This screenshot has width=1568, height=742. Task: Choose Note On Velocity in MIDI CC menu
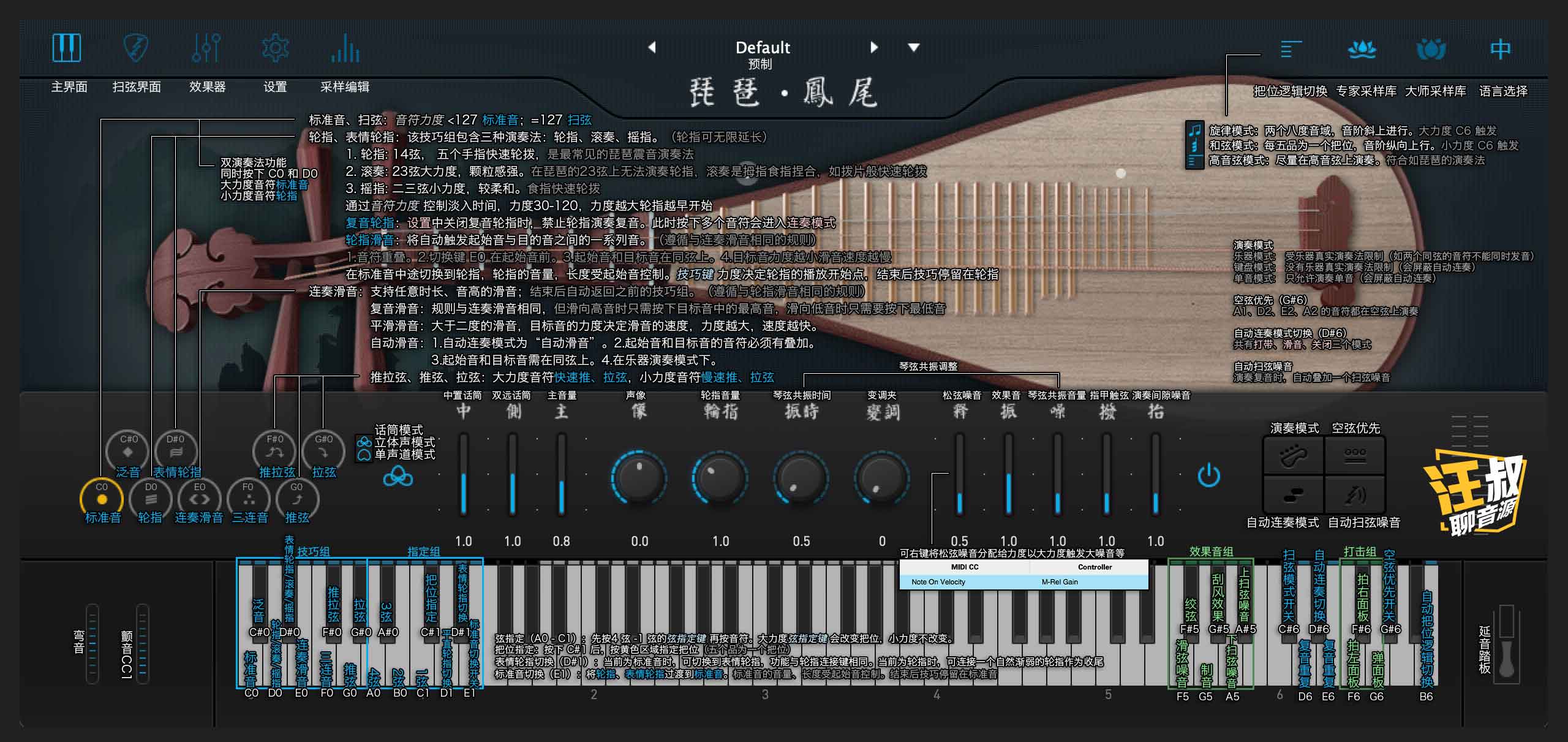(x=938, y=582)
